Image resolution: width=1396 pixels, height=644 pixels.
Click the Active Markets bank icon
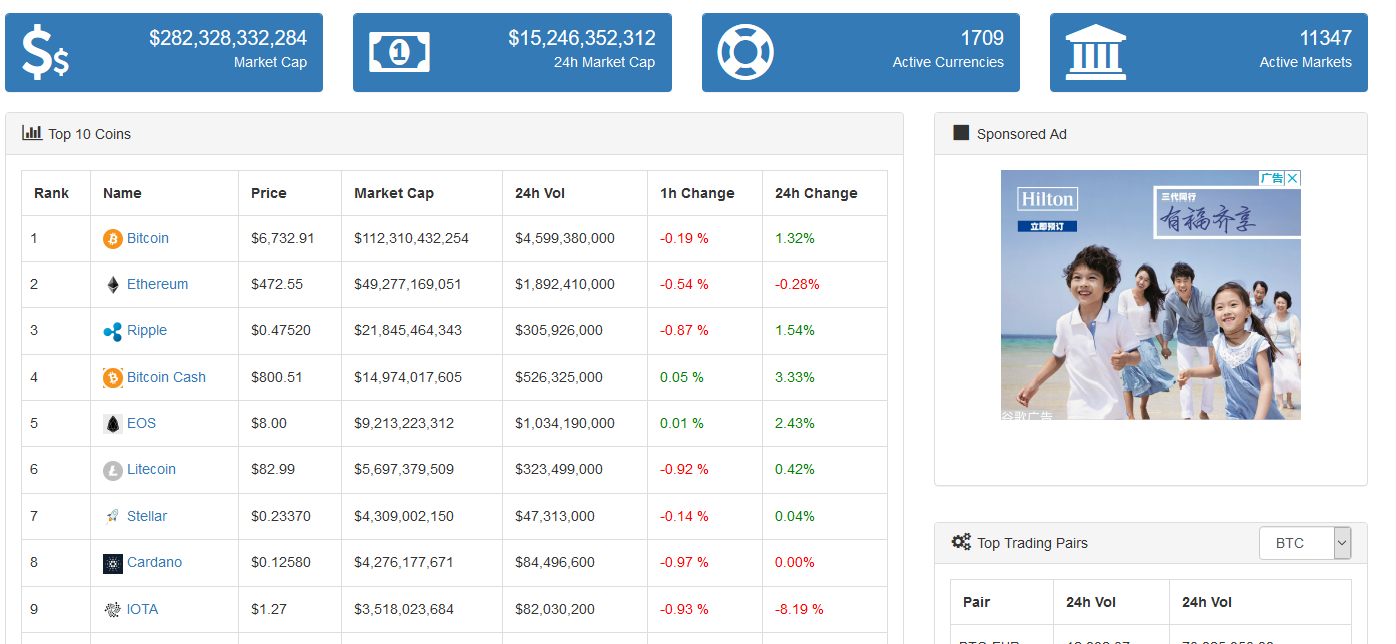tap(1095, 52)
